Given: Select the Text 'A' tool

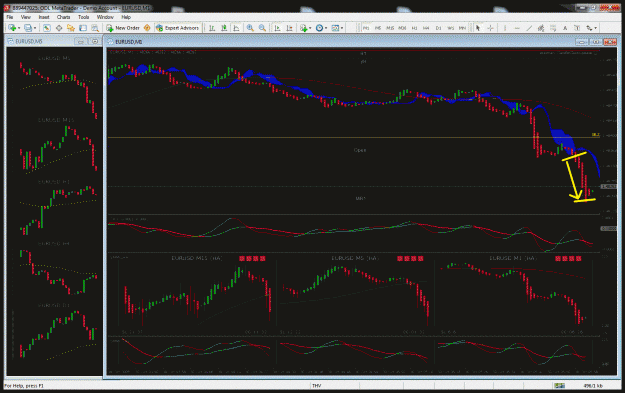Looking at the screenshot, I should click(x=565, y=28).
